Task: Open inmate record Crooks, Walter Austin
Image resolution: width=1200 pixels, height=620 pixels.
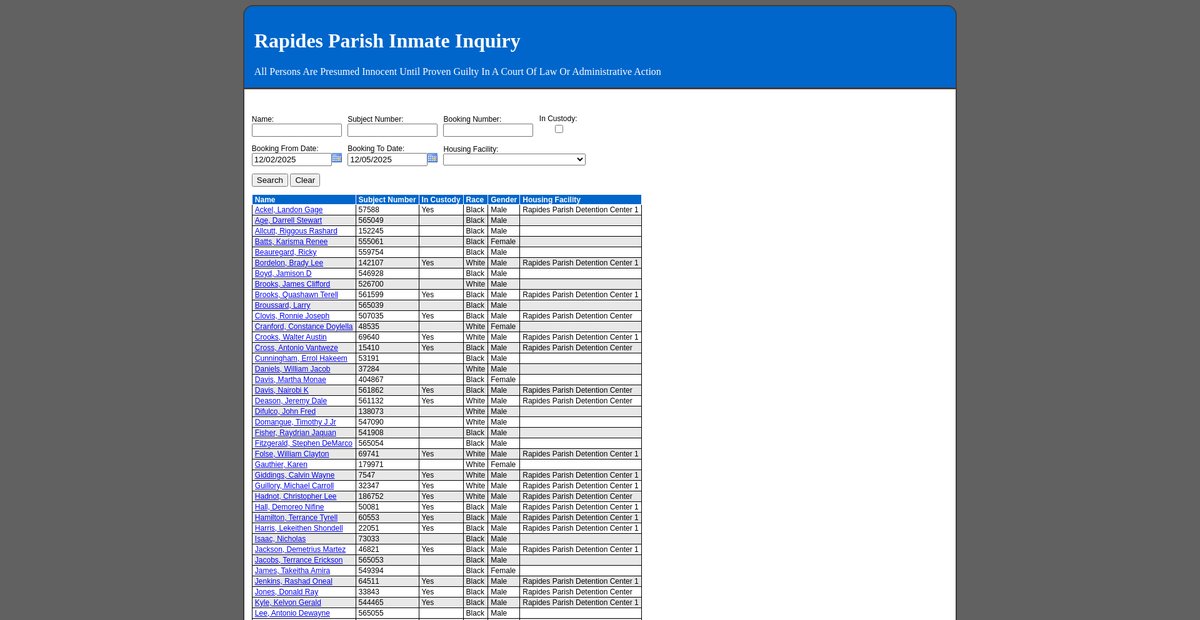Action: pos(291,337)
